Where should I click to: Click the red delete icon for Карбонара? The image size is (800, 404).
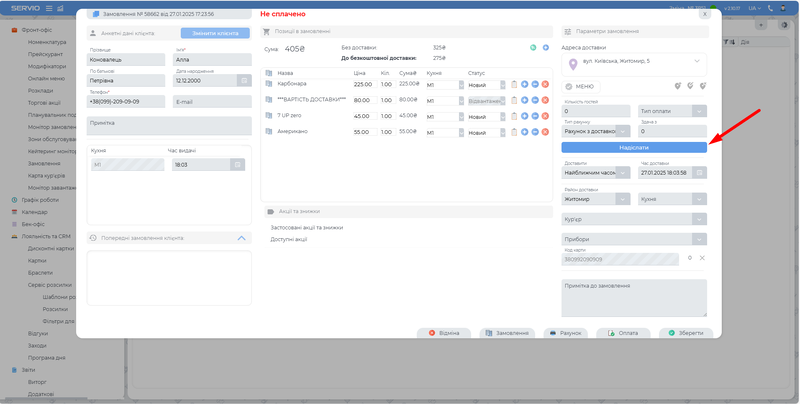(545, 84)
